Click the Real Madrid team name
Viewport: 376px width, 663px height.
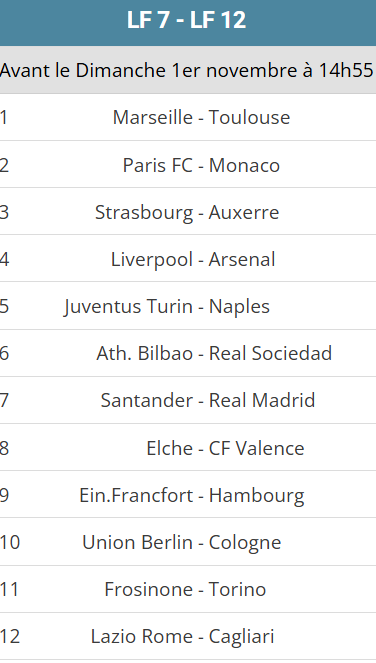[x=262, y=400]
